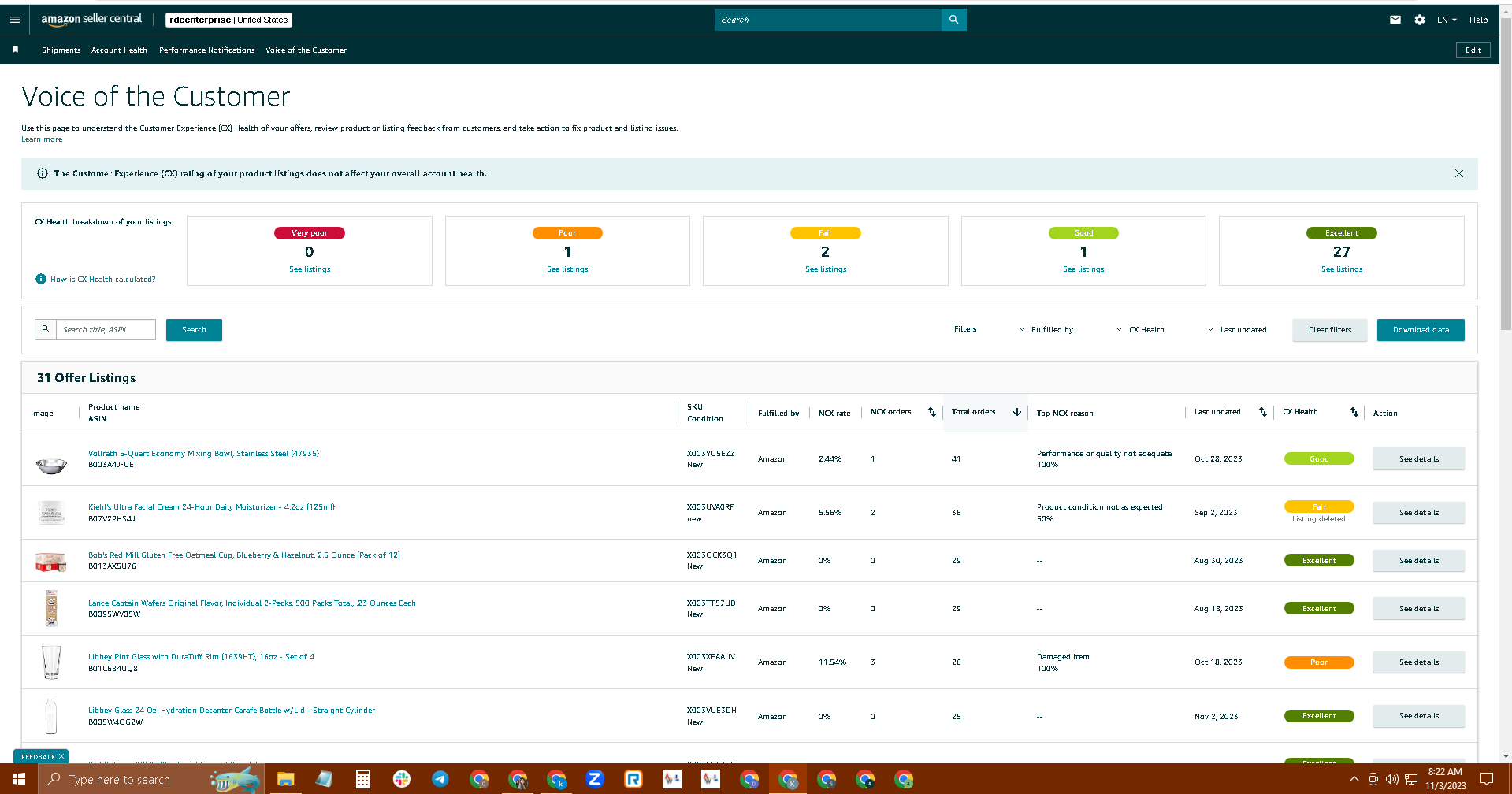Click the teal Search button for listings
Screen dimensions: 1512x794
point(194,330)
